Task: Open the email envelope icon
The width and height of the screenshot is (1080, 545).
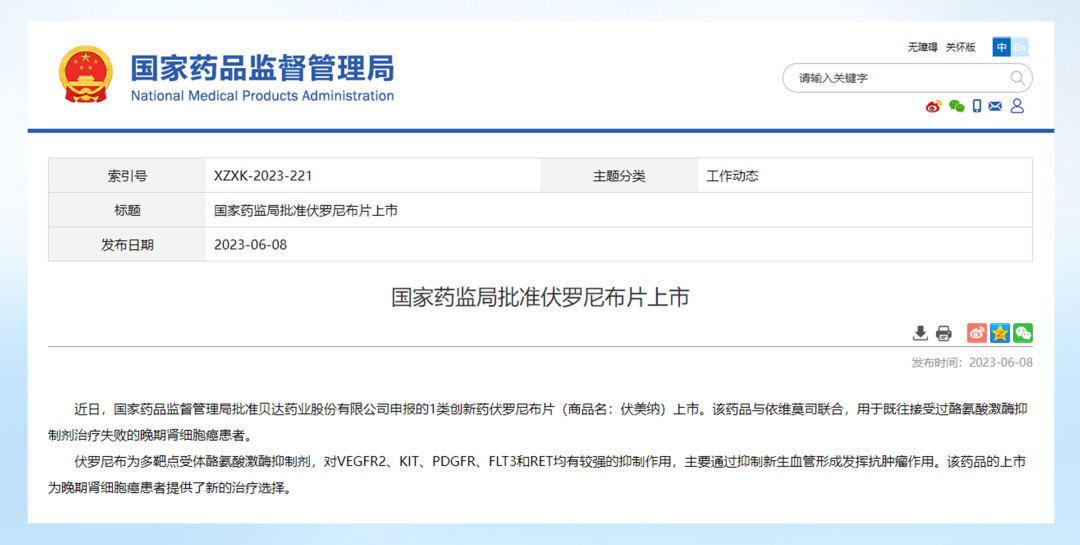Action: coord(995,106)
